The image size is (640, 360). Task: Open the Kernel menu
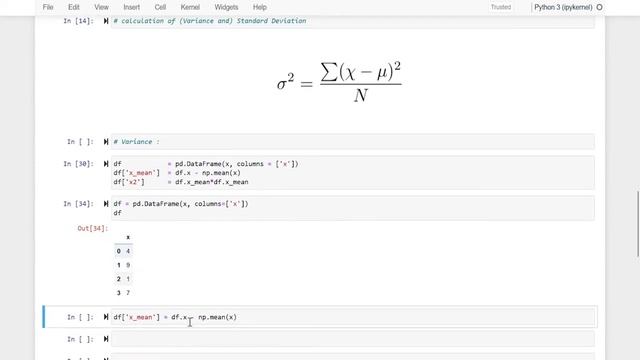190,7
